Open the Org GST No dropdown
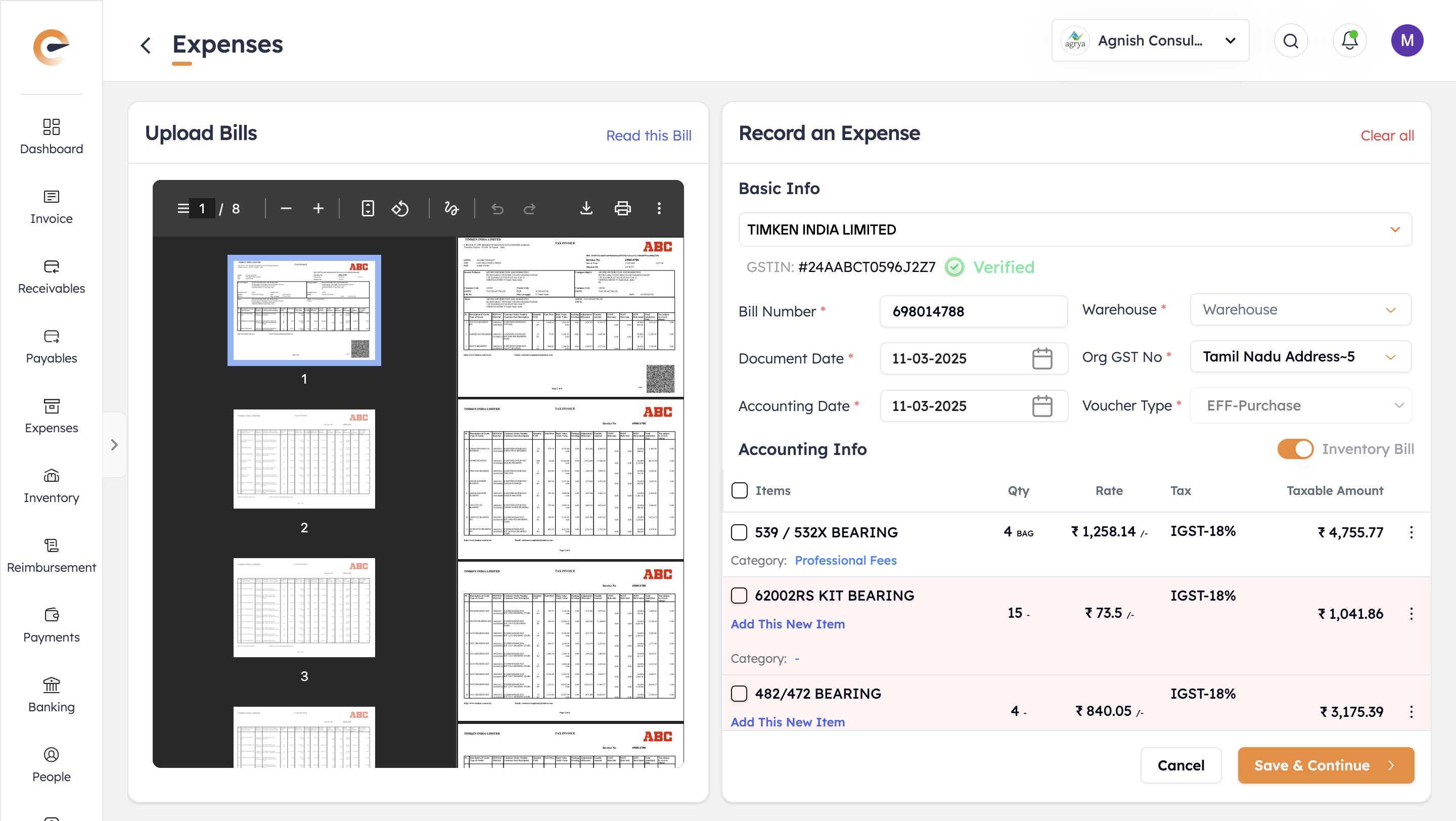The image size is (1456, 821). [1300, 356]
